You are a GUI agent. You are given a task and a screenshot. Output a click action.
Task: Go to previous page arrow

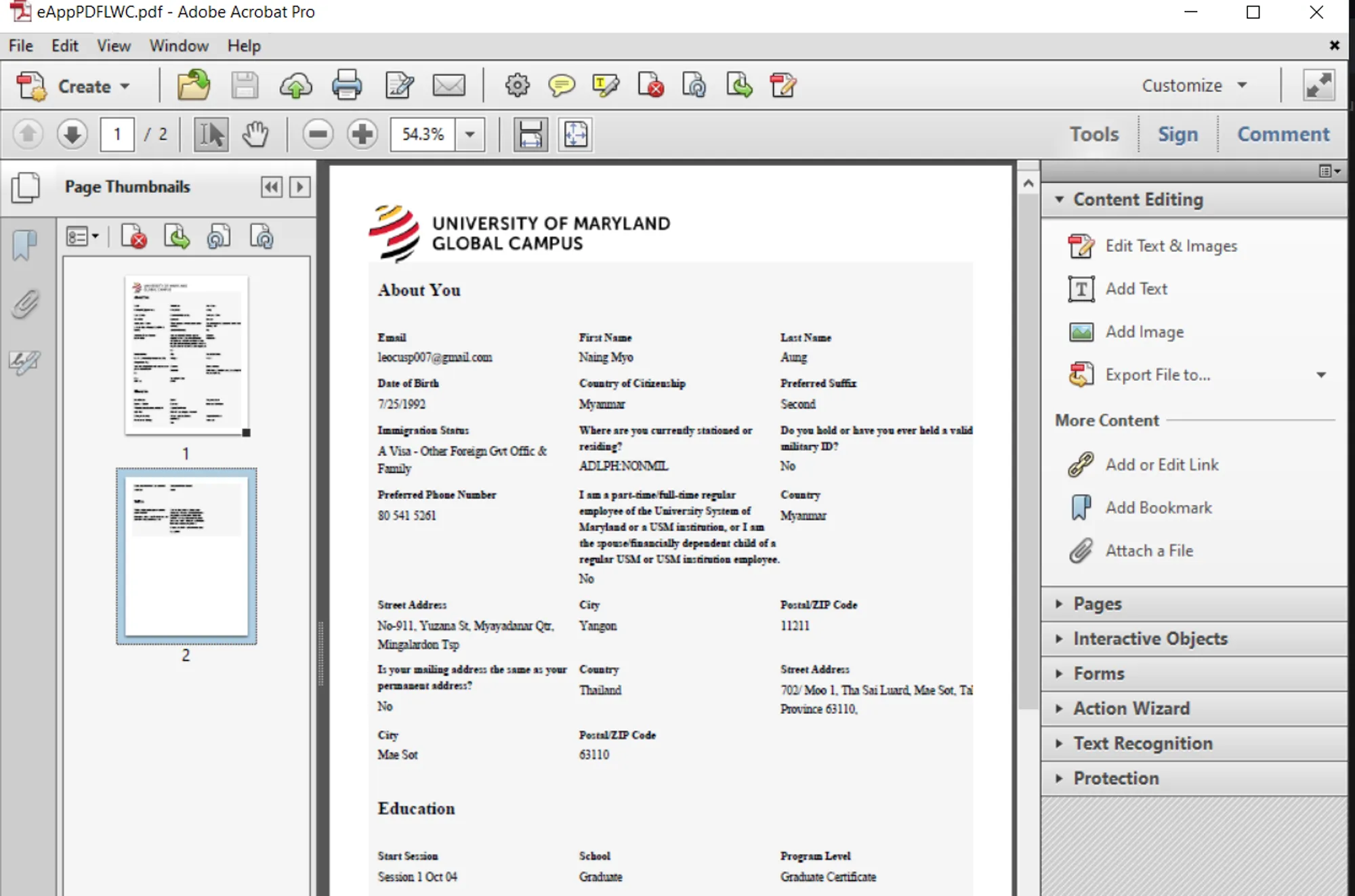tap(28, 134)
